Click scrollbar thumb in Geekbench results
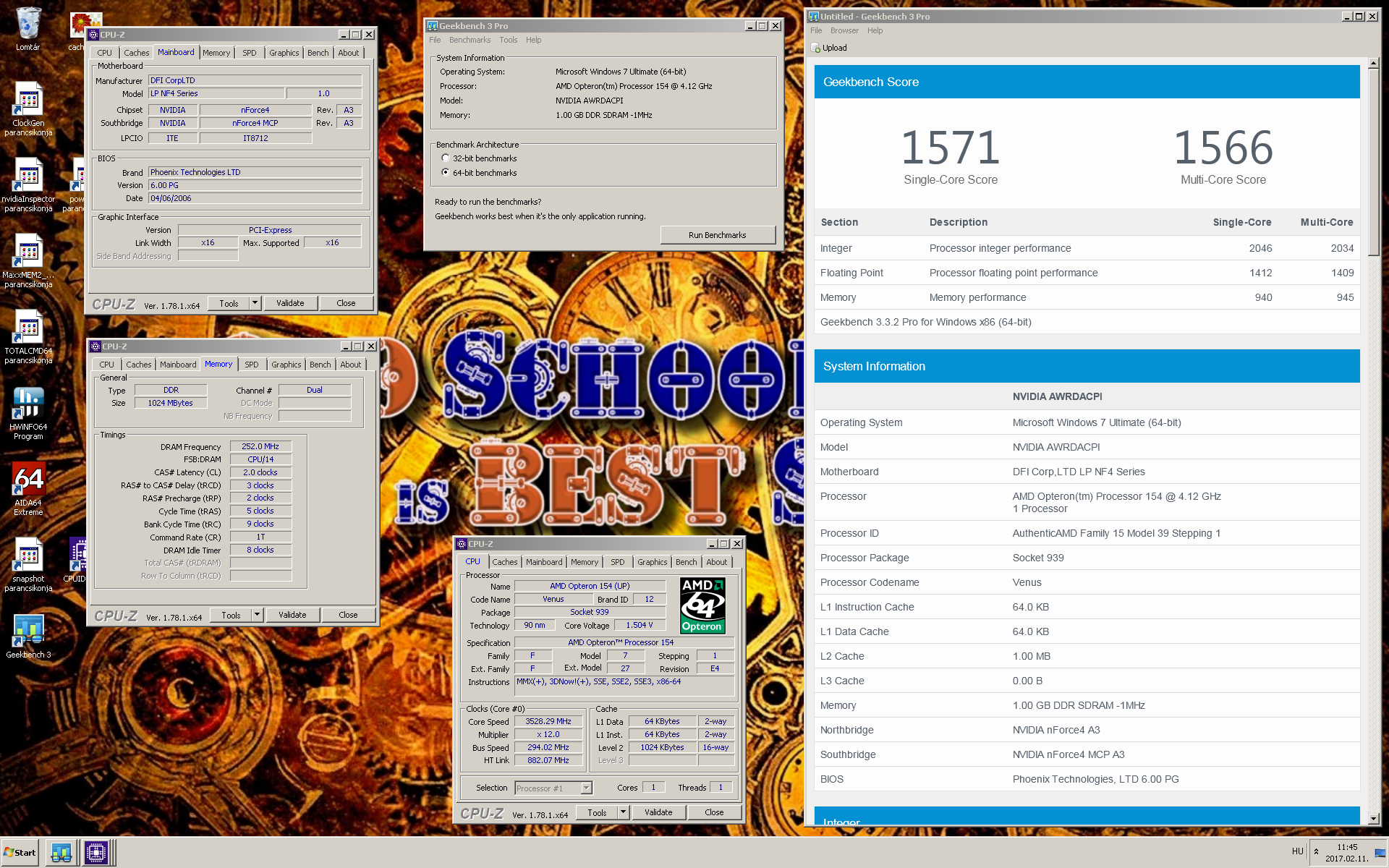This screenshot has width=1389, height=868. point(1374,162)
